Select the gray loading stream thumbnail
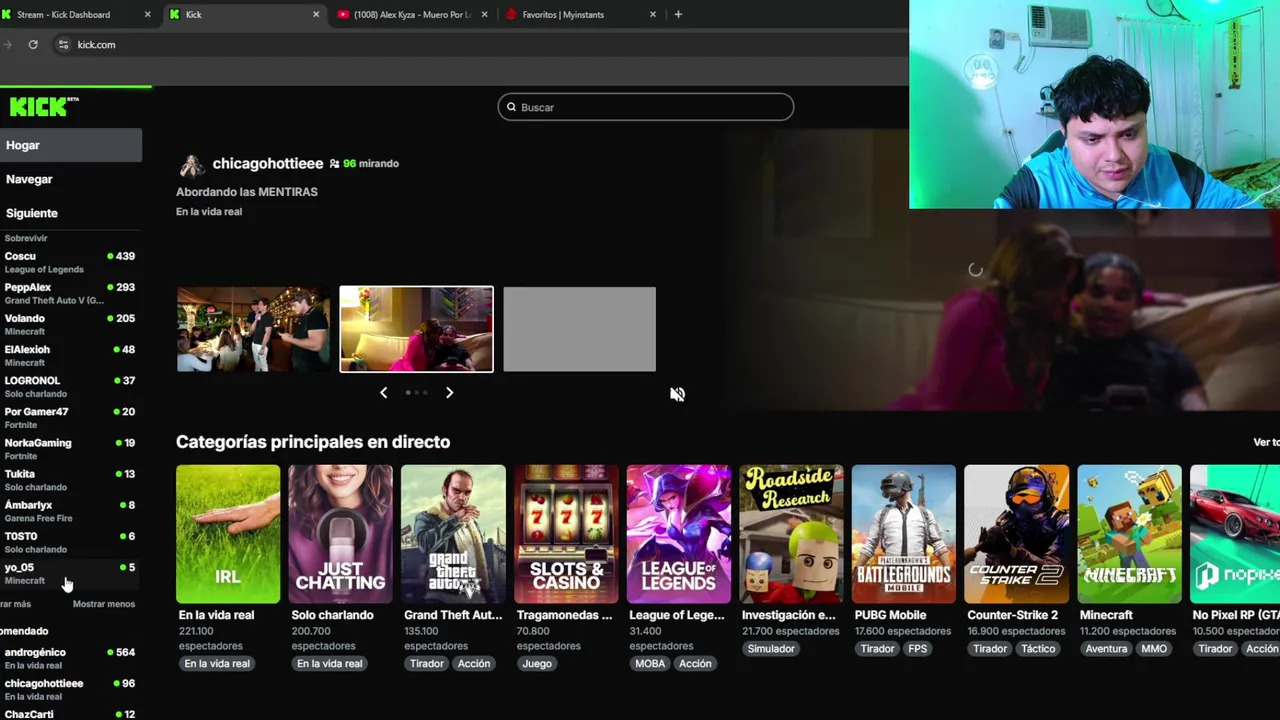The height and width of the screenshot is (720, 1280). coord(579,329)
